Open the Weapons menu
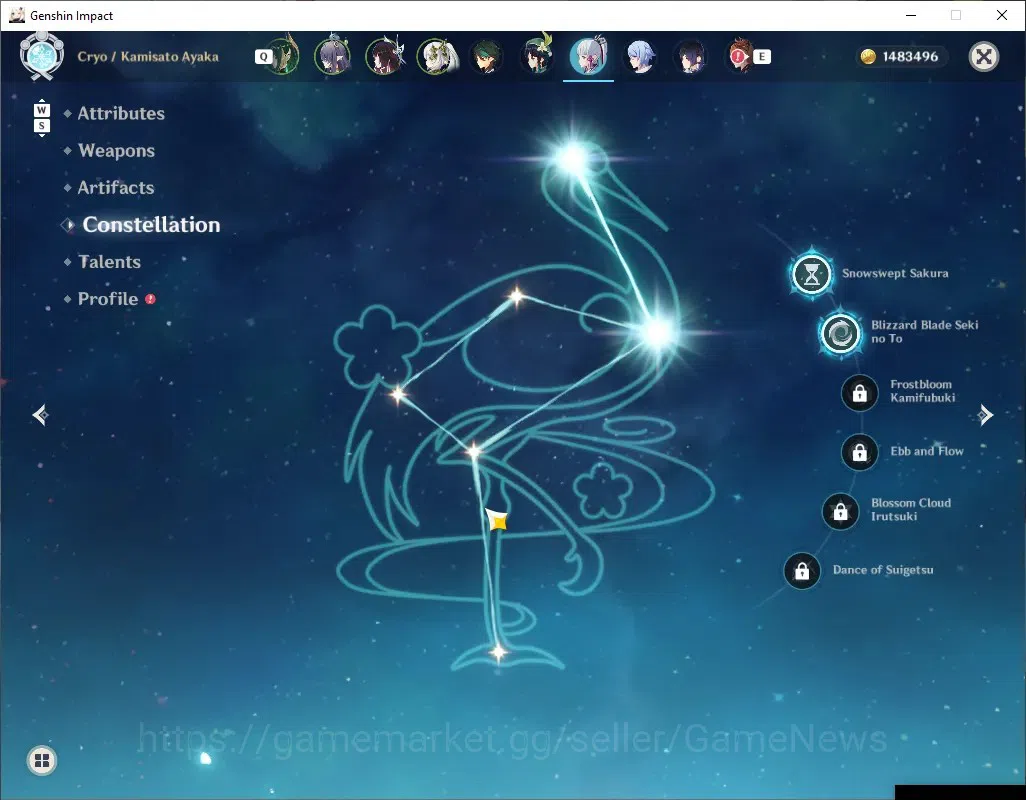 point(116,150)
